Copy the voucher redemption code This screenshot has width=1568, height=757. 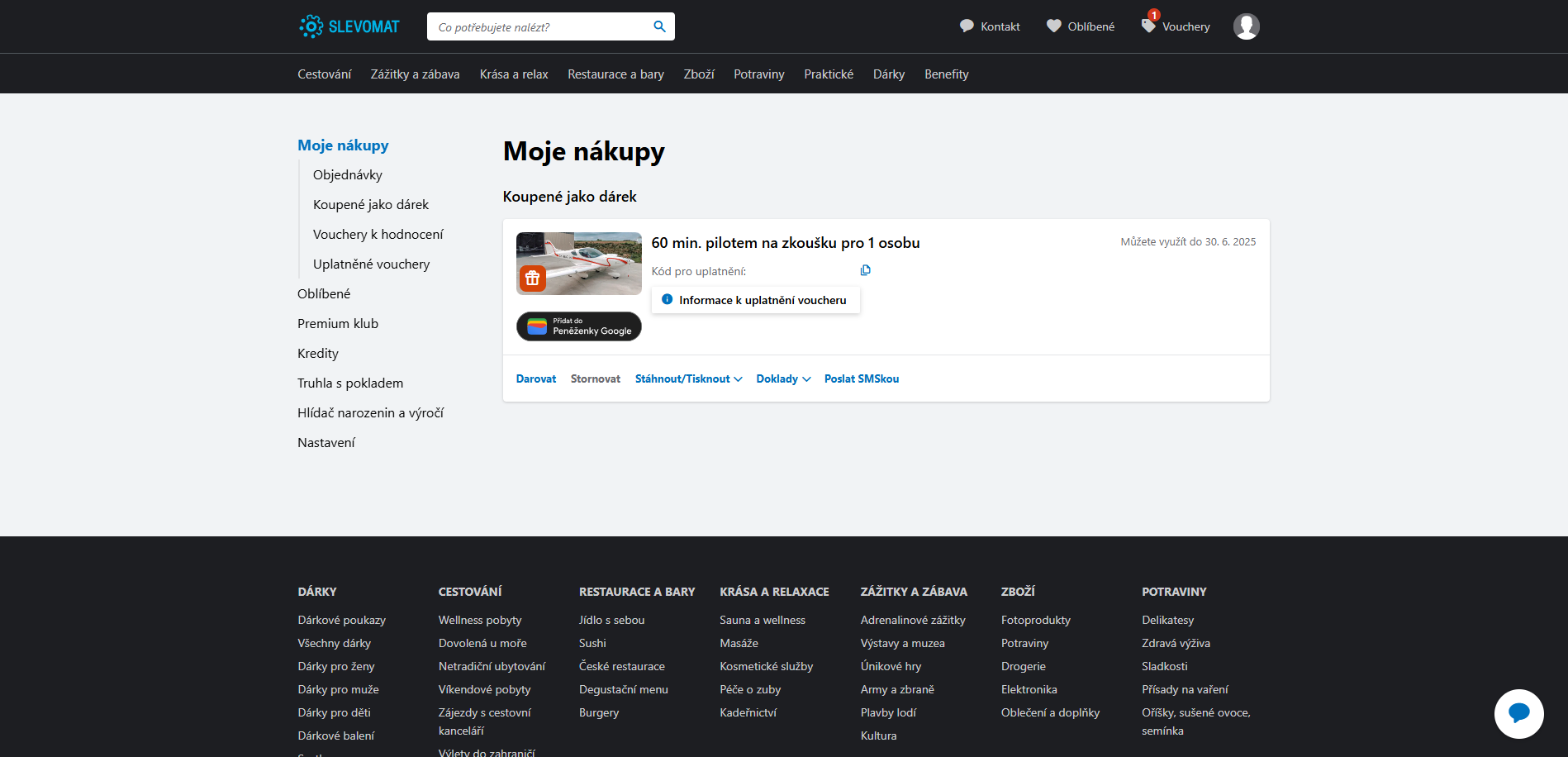(x=865, y=270)
